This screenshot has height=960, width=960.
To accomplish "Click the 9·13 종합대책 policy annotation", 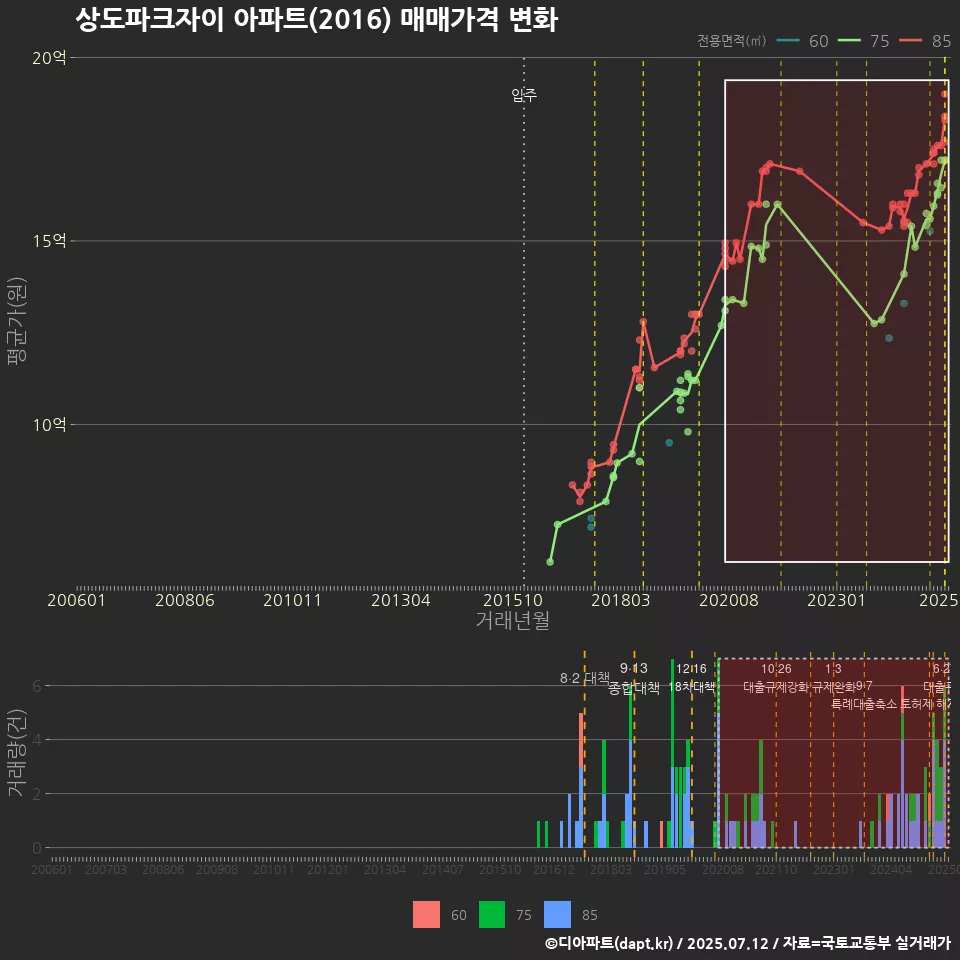I will [634, 678].
